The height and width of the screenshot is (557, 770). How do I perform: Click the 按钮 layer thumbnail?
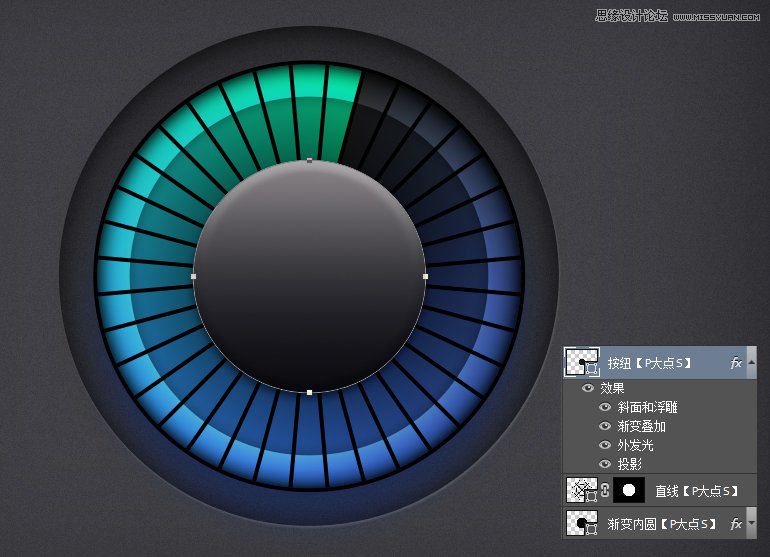581,363
